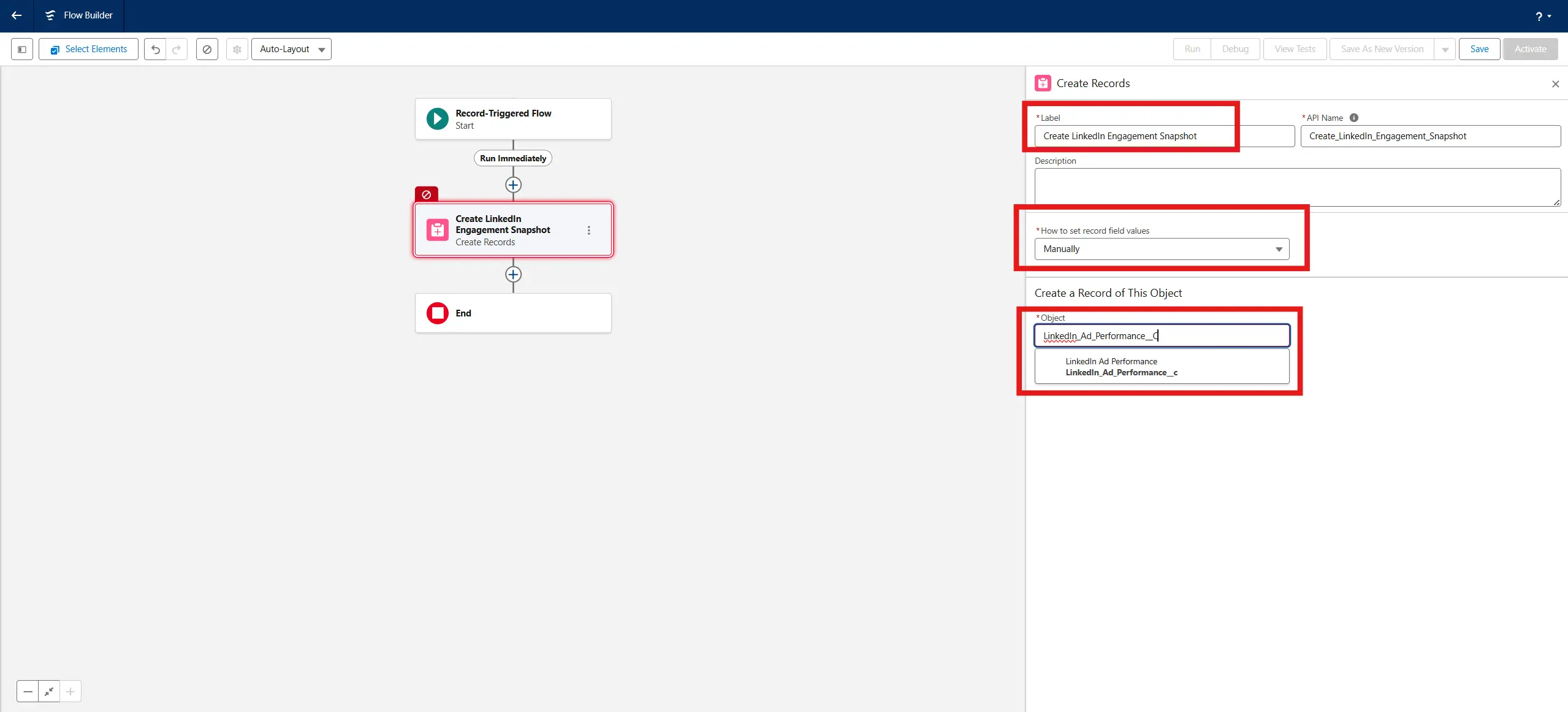Image resolution: width=1568 pixels, height=712 pixels.
Task: Click the Select Elements button
Action: 88,49
